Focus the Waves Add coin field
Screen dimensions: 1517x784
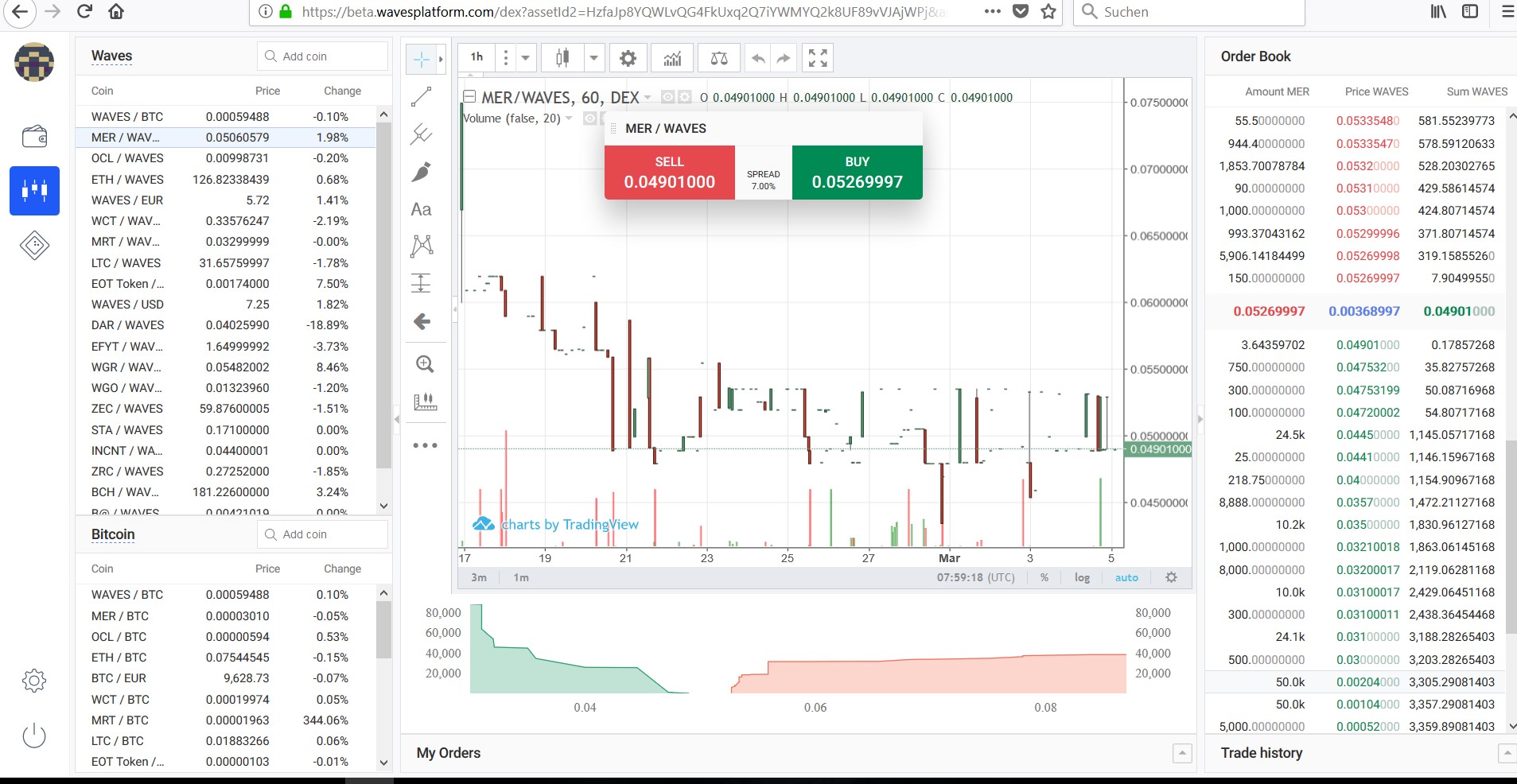point(322,56)
